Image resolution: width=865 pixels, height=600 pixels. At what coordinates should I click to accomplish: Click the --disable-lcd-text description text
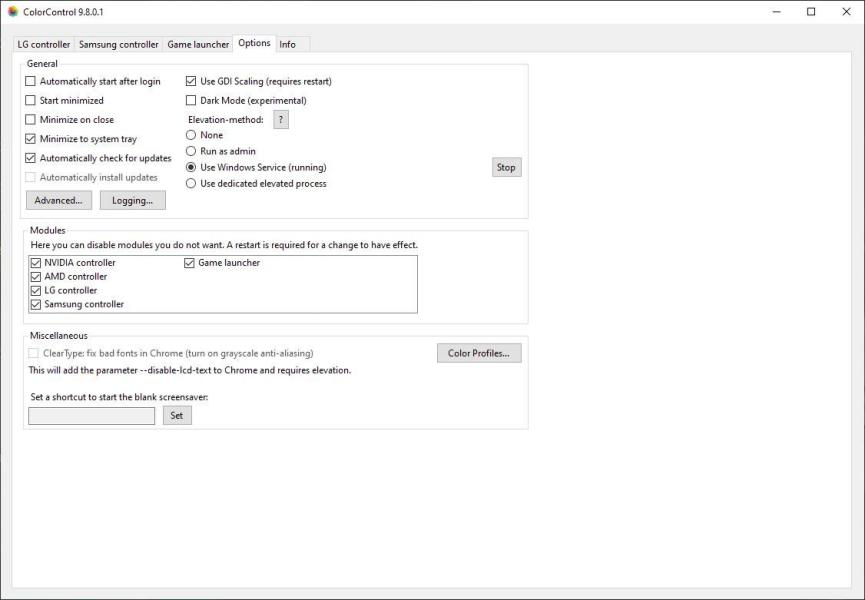point(190,370)
